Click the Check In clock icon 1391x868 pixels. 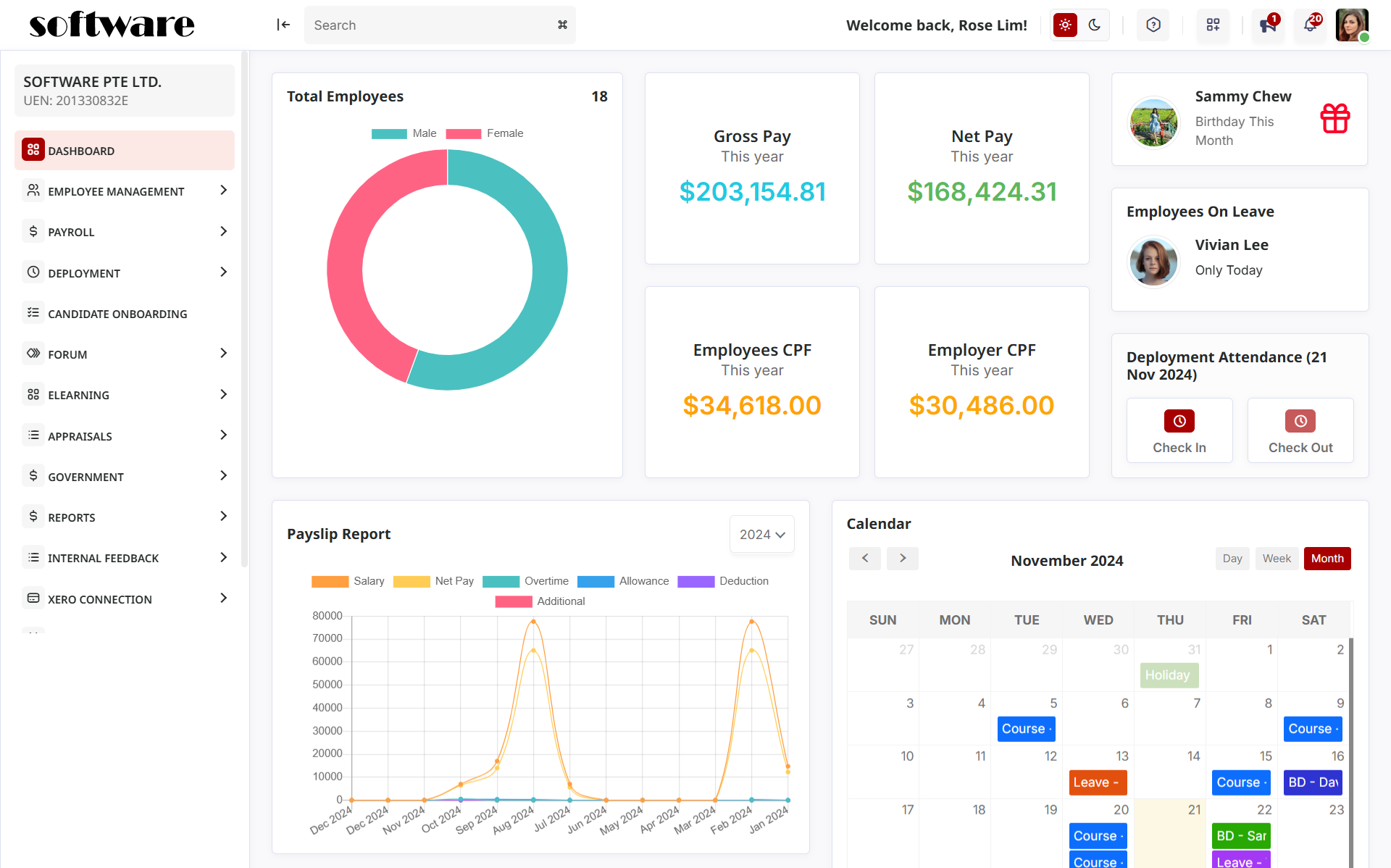point(1179,421)
